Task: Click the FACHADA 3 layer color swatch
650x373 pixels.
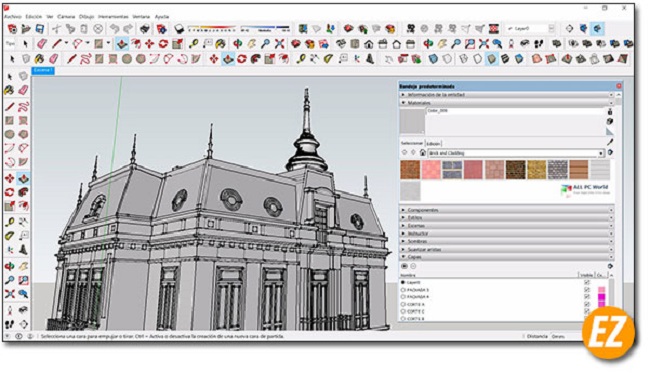Action: pos(601,290)
